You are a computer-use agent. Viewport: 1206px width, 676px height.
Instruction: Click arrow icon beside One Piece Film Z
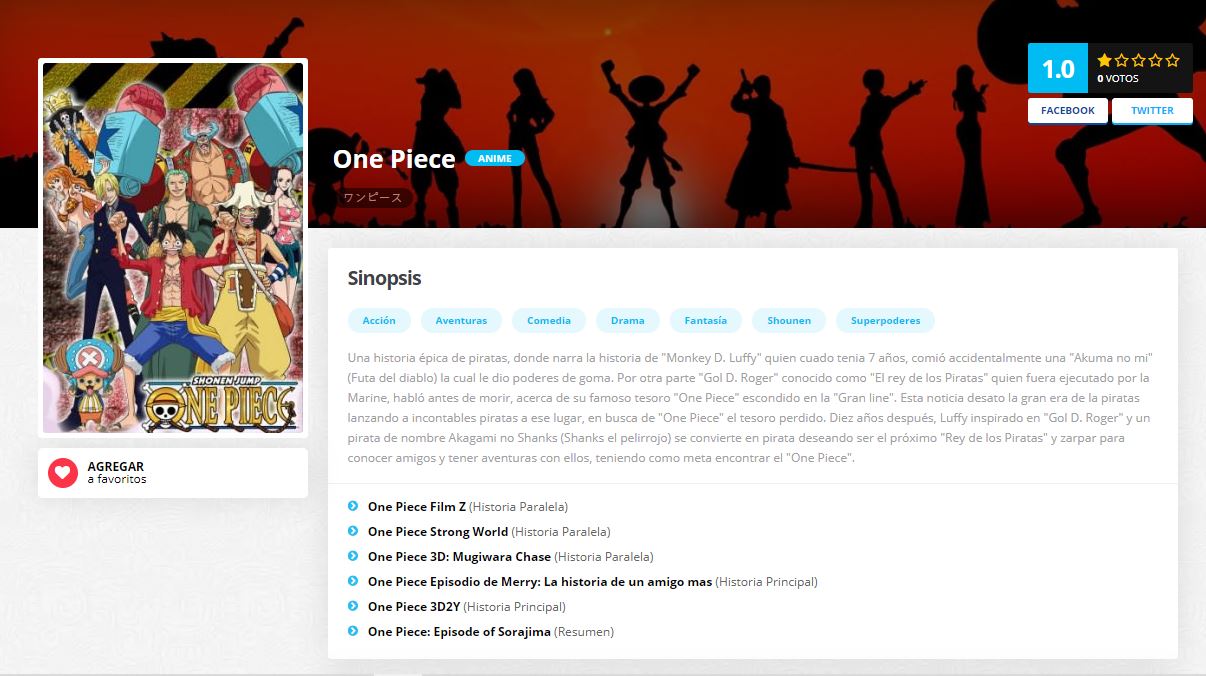pos(353,506)
